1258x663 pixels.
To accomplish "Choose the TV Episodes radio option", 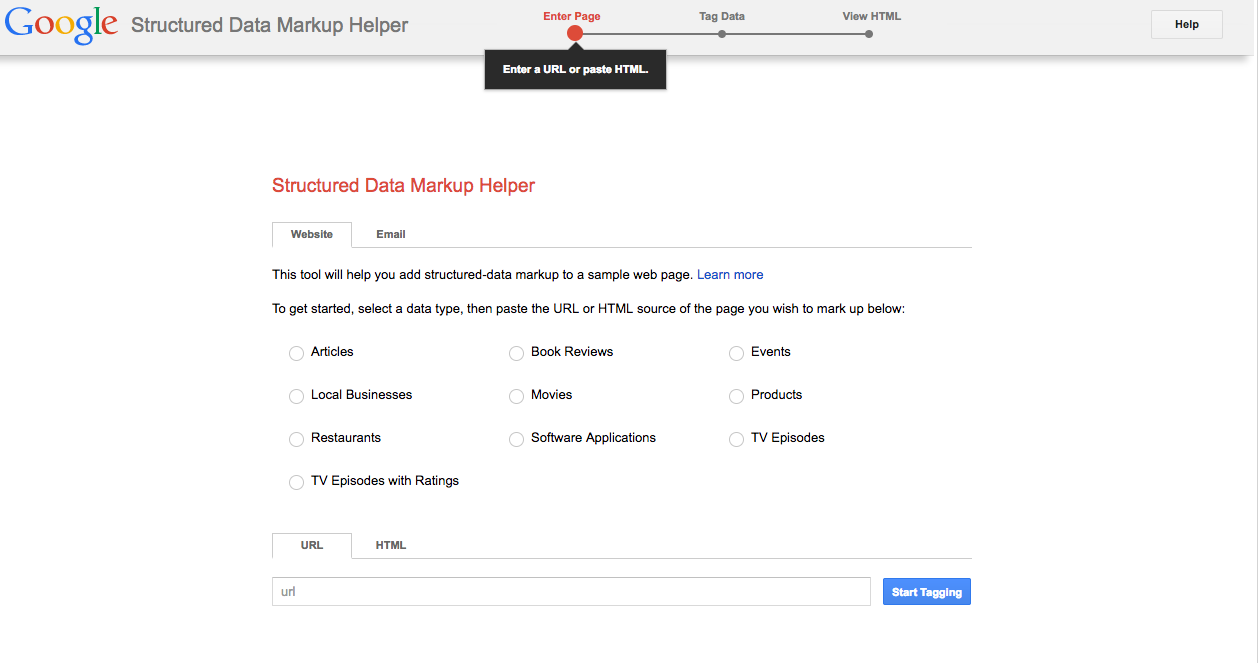I will coord(736,439).
